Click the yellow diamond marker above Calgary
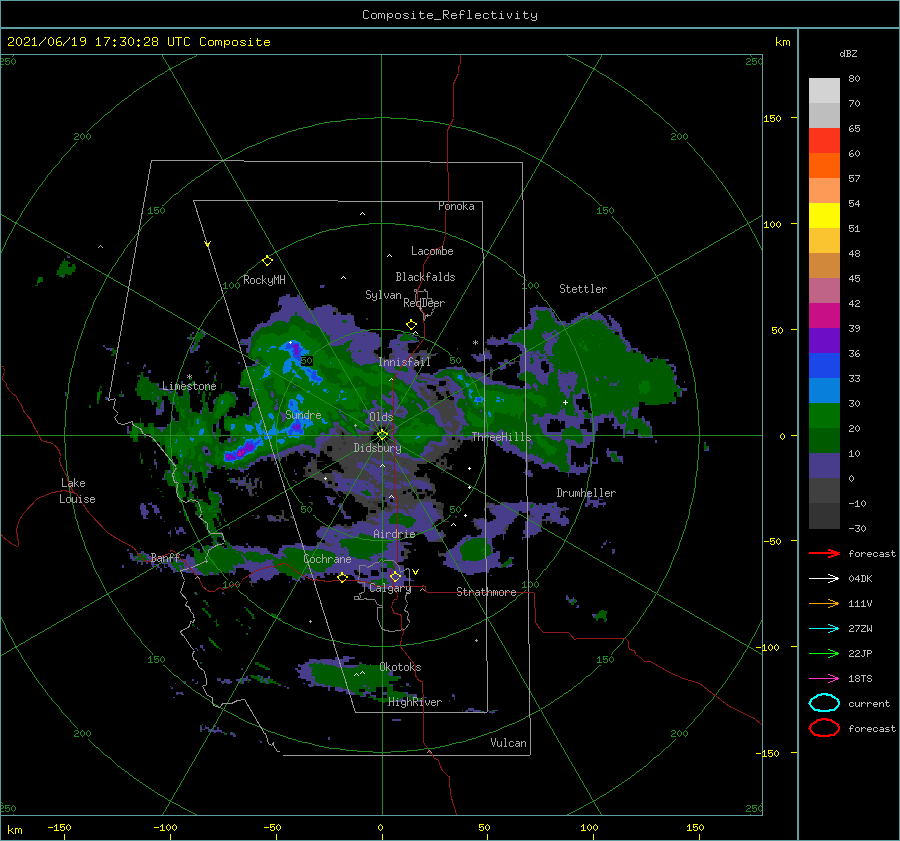The image size is (900, 841). [395, 576]
